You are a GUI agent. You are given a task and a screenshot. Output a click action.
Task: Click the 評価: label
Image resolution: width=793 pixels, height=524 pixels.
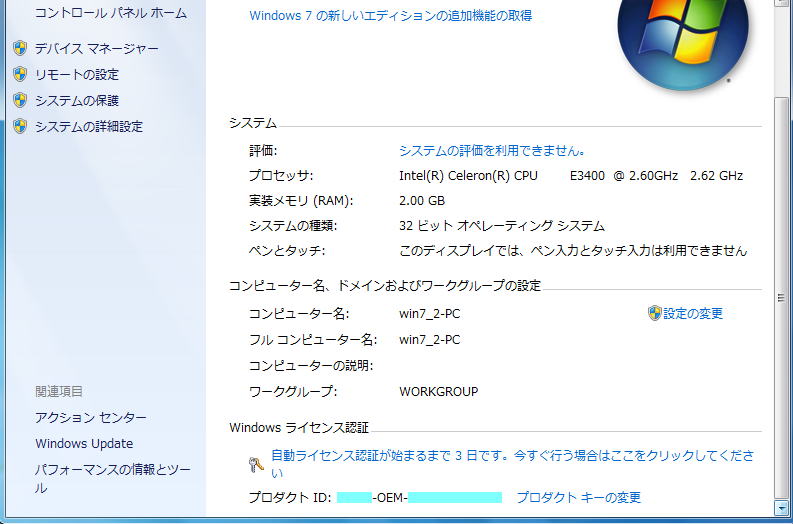point(263,150)
